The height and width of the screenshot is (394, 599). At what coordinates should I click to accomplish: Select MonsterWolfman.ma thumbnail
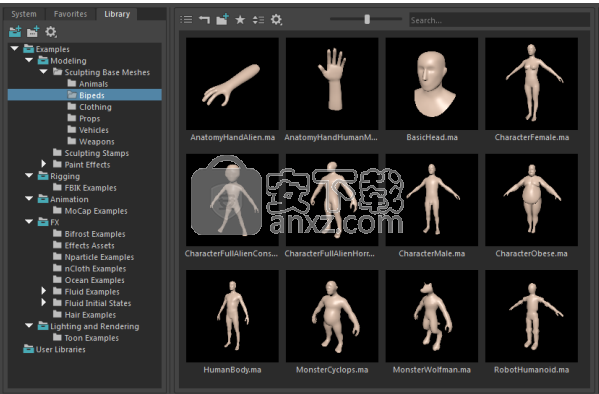tap(432, 316)
